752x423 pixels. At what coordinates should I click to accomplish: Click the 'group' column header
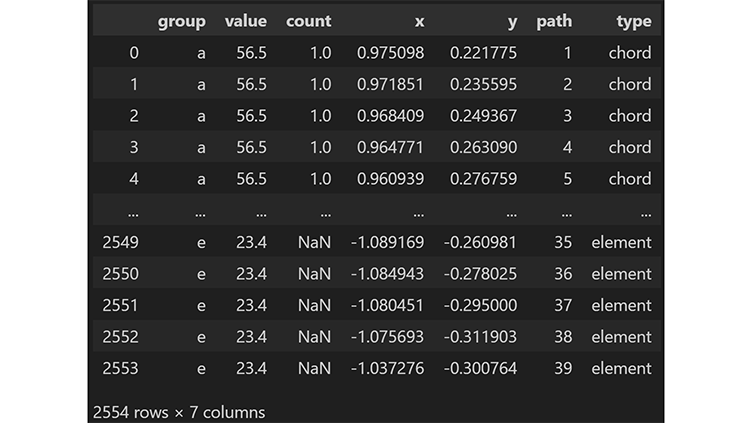tap(181, 21)
